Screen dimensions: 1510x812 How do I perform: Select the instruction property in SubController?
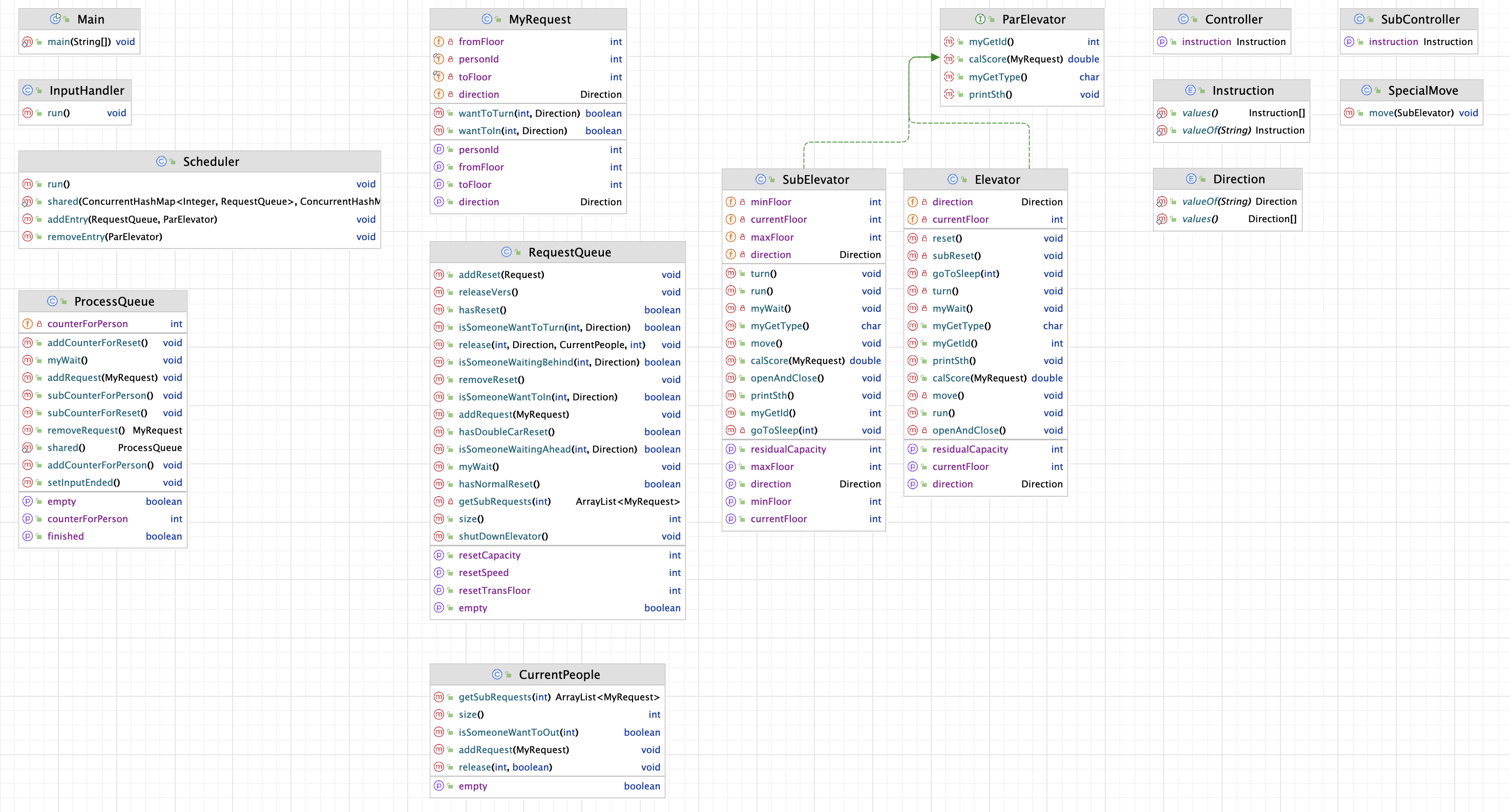coord(1393,41)
